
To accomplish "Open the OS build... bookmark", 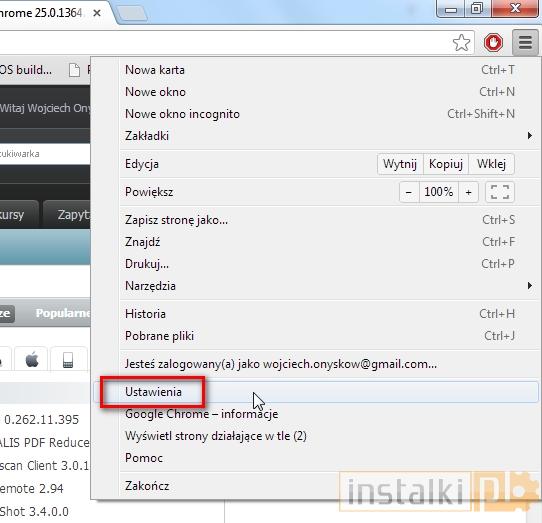I will 26,70.
